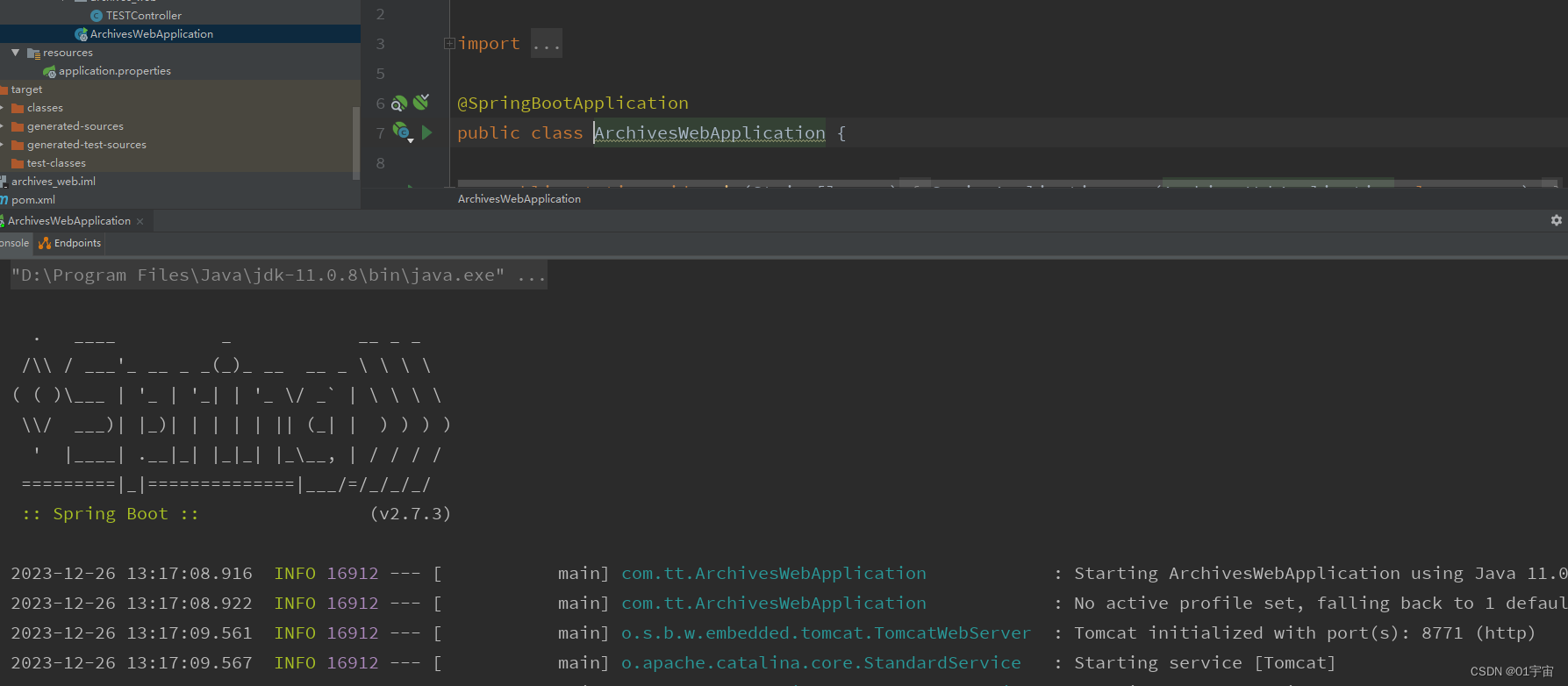Viewport: 1568px width, 686px height.
Task: Click Spring bean class gutter icon on line 7
Action: pyautogui.click(x=402, y=132)
